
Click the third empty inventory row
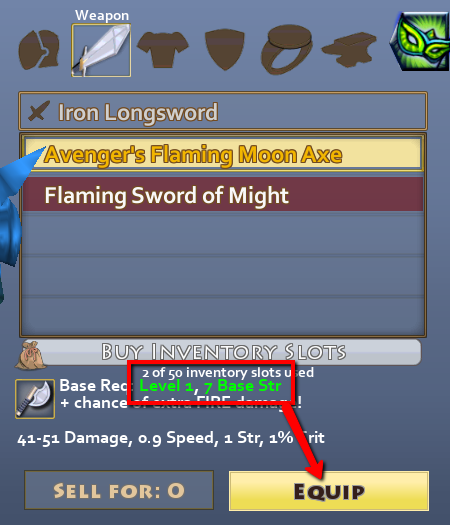[223, 315]
